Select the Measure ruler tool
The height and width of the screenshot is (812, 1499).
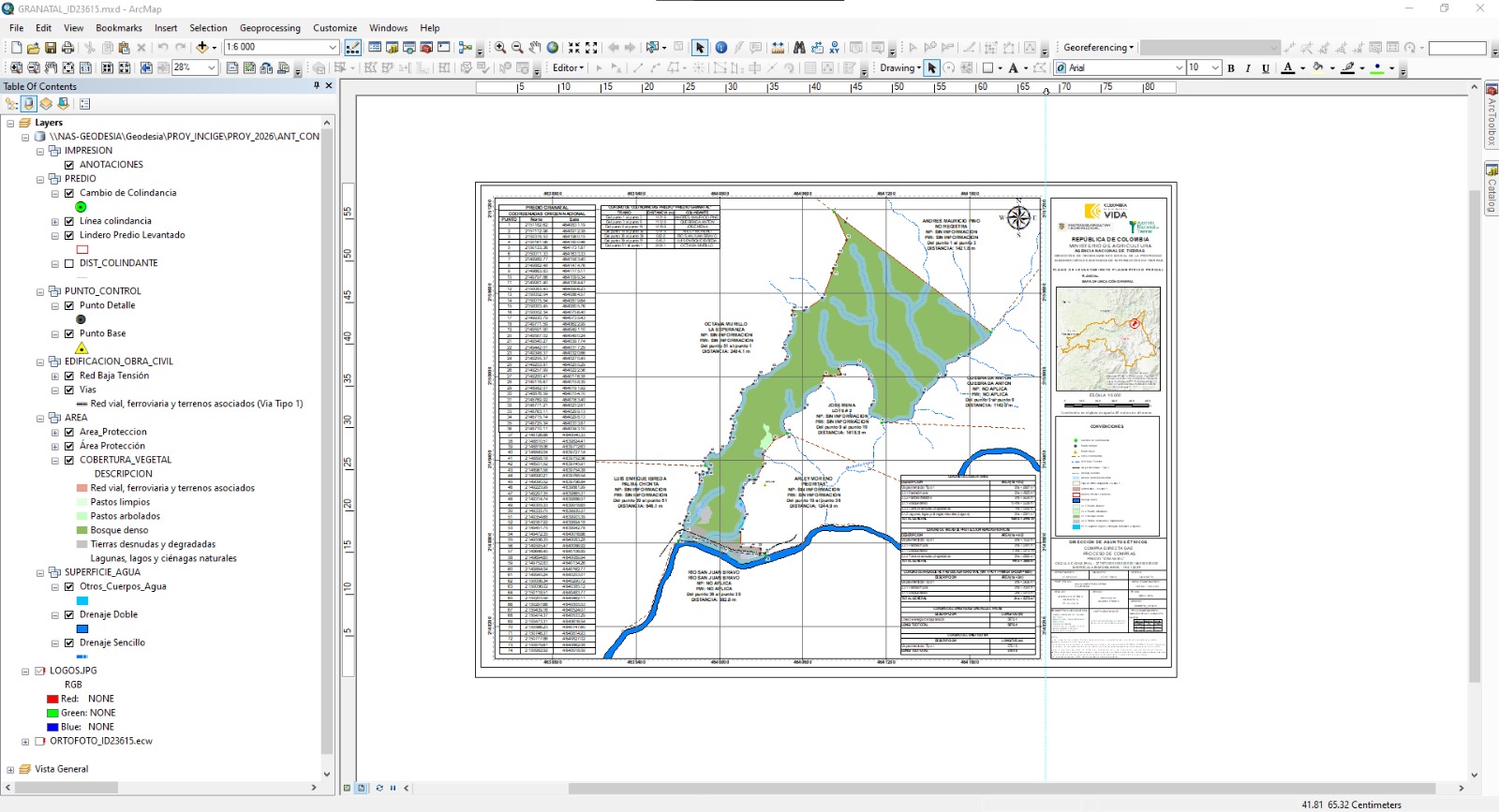click(778, 47)
